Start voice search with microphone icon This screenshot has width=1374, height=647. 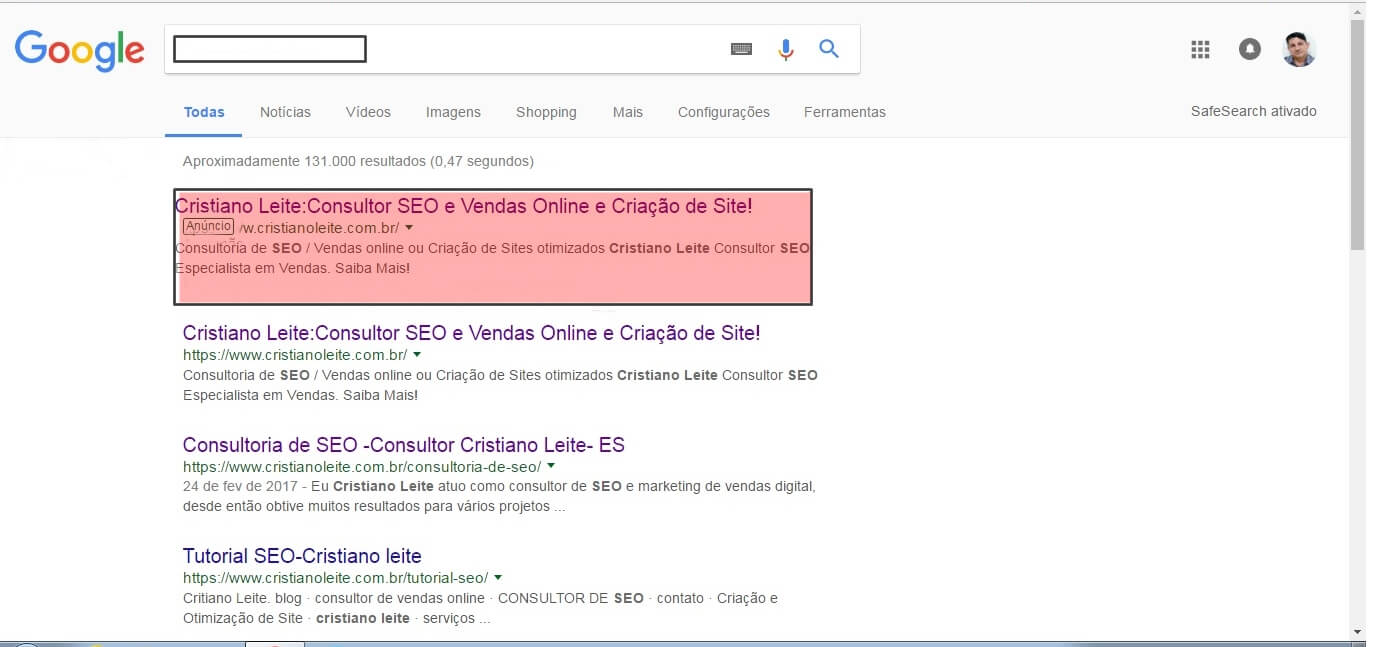coord(786,49)
